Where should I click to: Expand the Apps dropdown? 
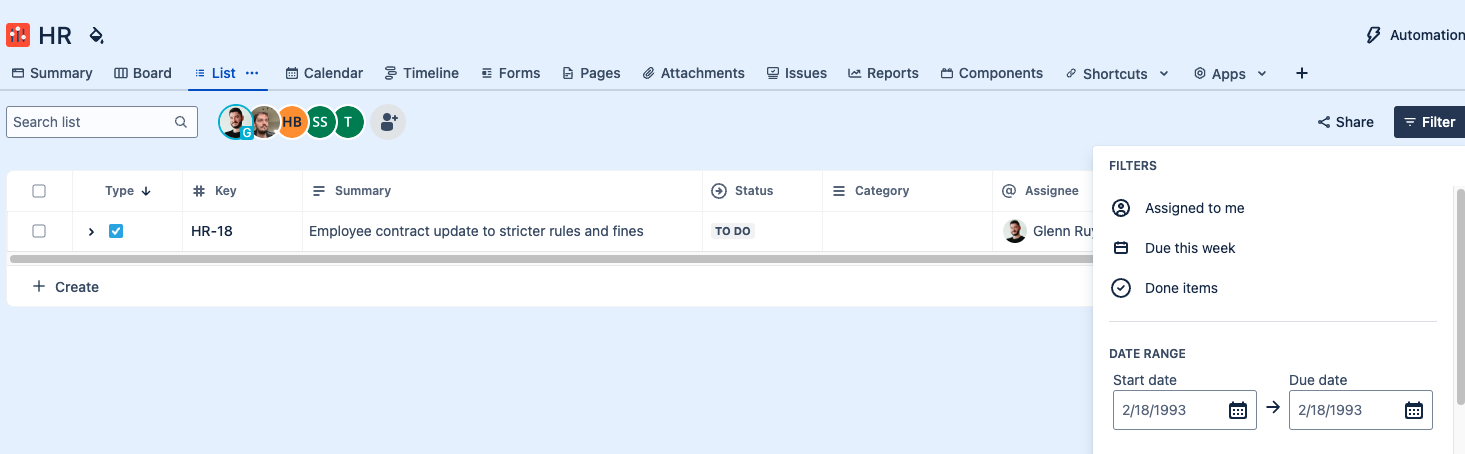pos(1230,74)
